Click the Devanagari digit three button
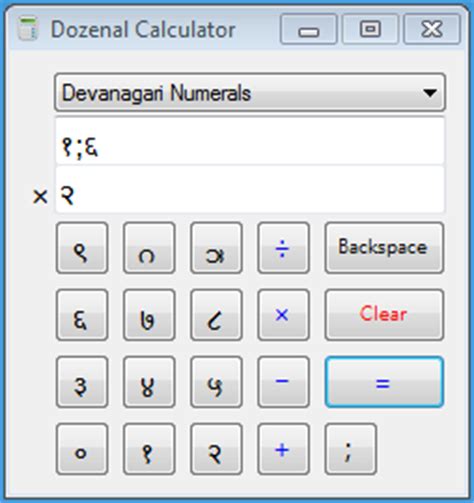The image size is (474, 503). 82,382
